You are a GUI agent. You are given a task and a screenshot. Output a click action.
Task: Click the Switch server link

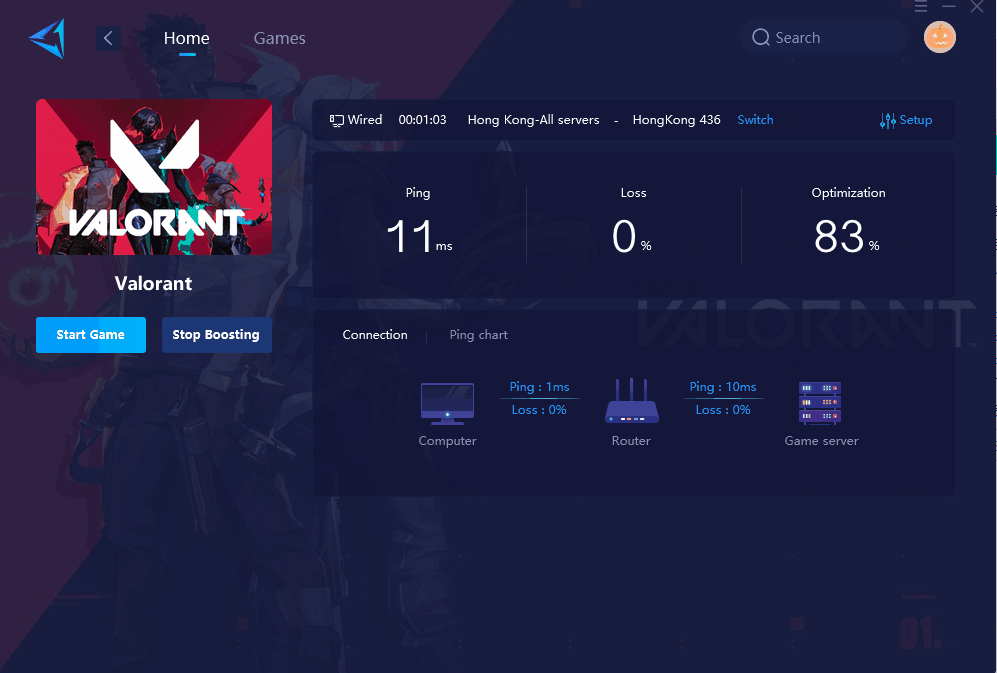click(755, 120)
